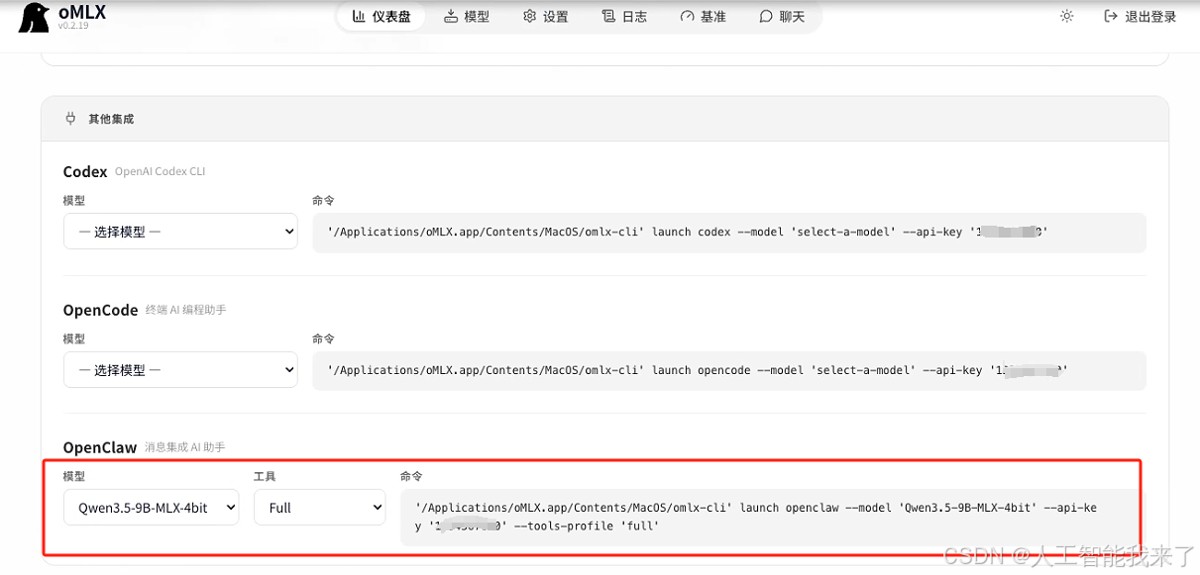This screenshot has width=1200, height=575.
Task: Open the OpenClaw 工具 Full dropdown
Action: coord(319,507)
